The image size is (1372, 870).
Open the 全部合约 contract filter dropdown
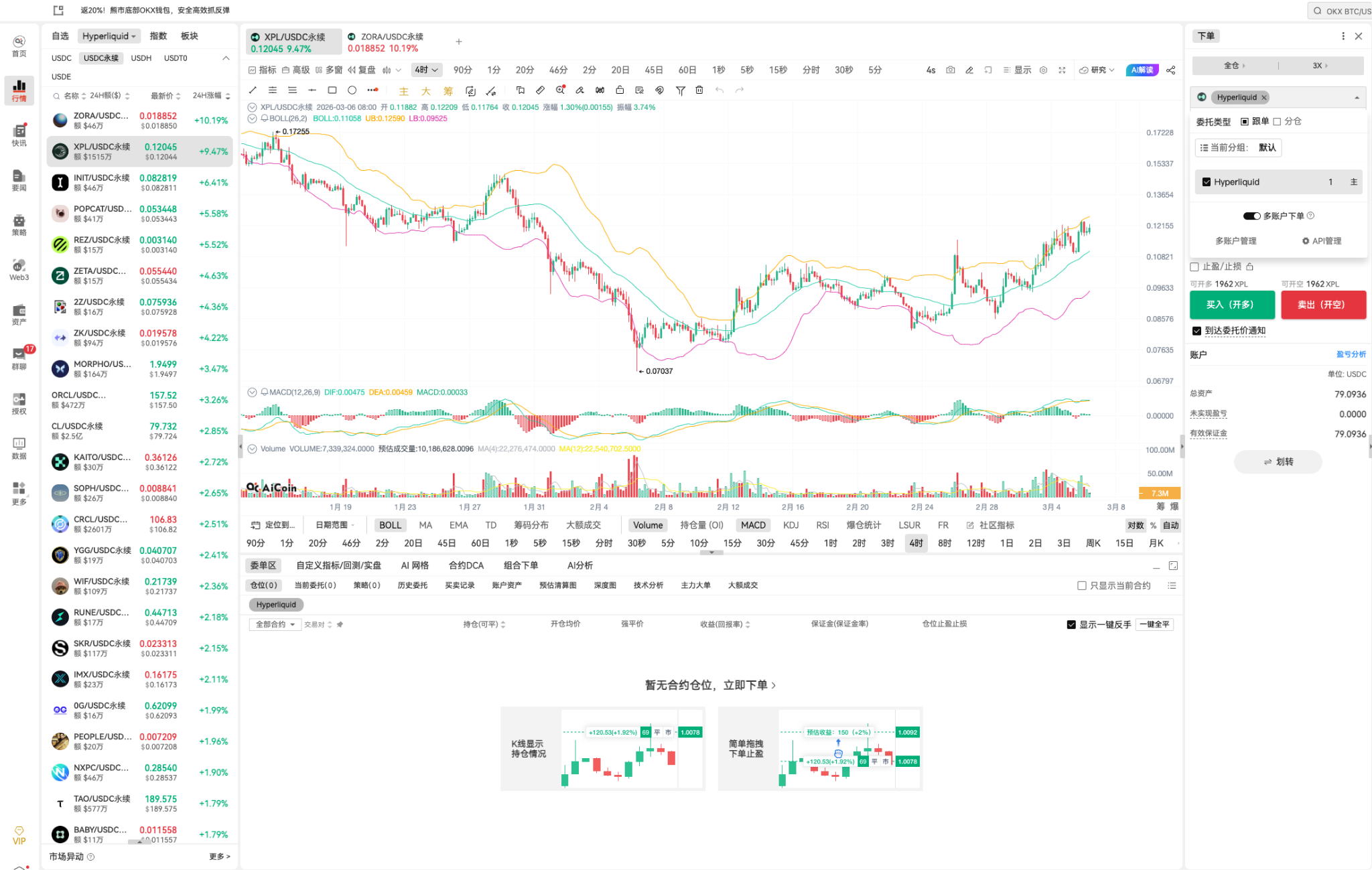click(274, 624)
